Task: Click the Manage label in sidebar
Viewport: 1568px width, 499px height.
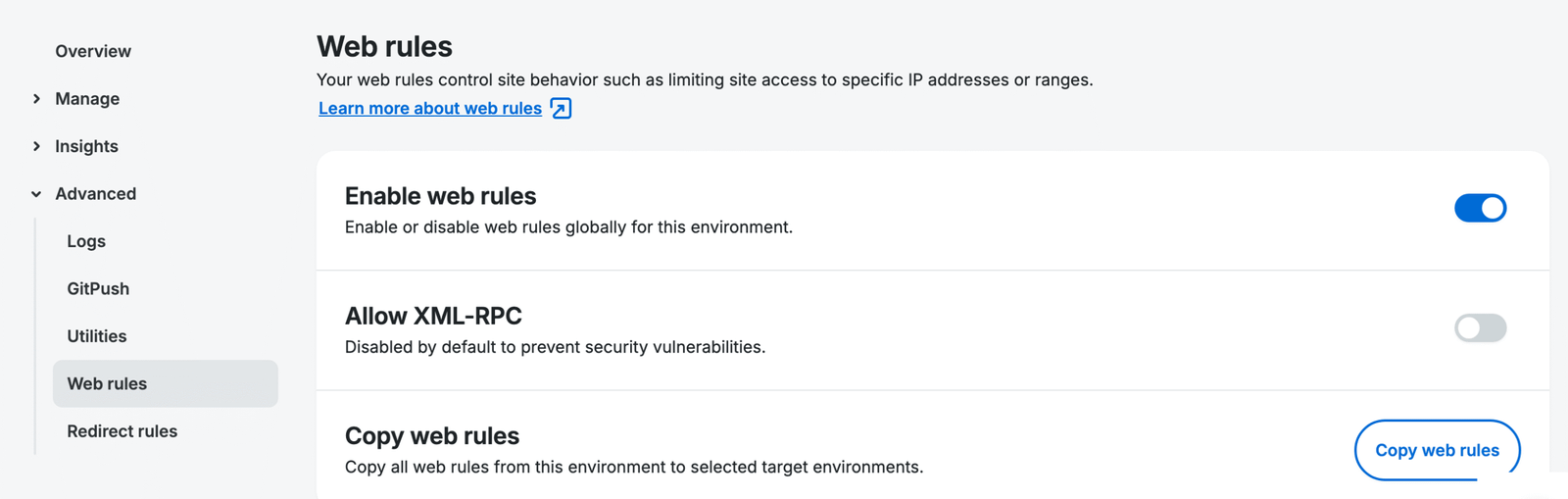Action: [87, 99]
